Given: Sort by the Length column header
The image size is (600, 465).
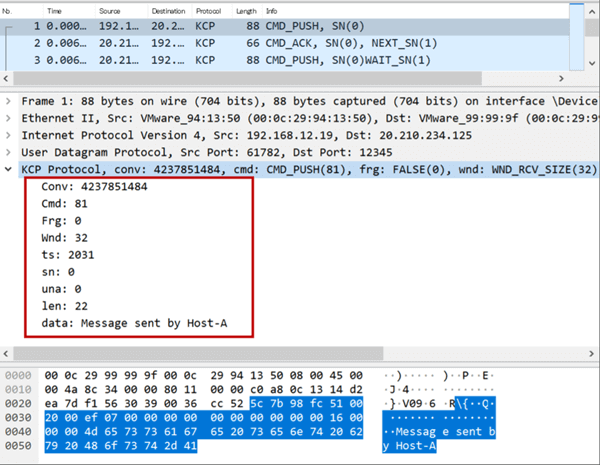Looking at the screenshot, I should point(246,11).
